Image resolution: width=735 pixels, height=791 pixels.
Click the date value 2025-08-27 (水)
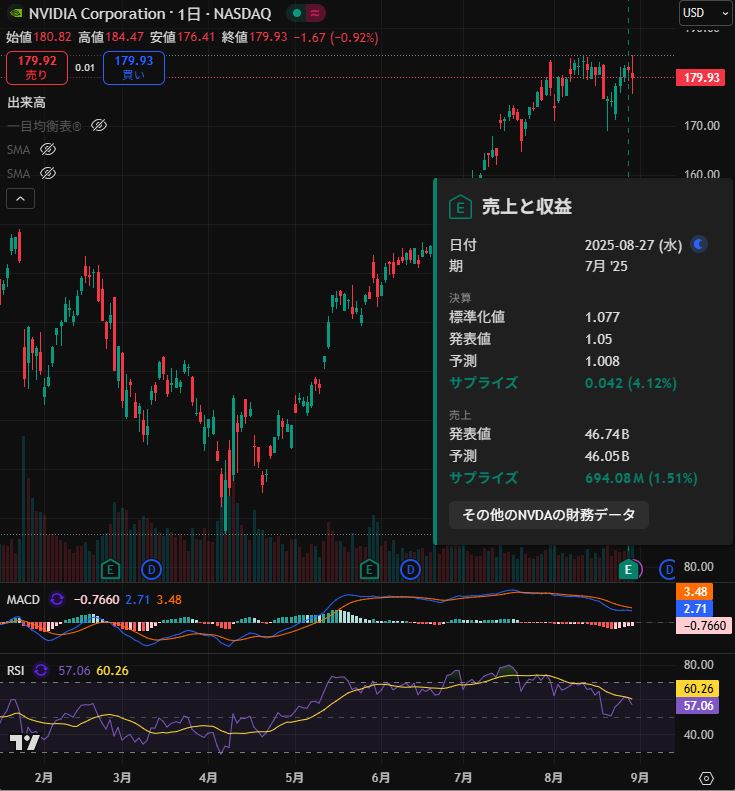634,245
